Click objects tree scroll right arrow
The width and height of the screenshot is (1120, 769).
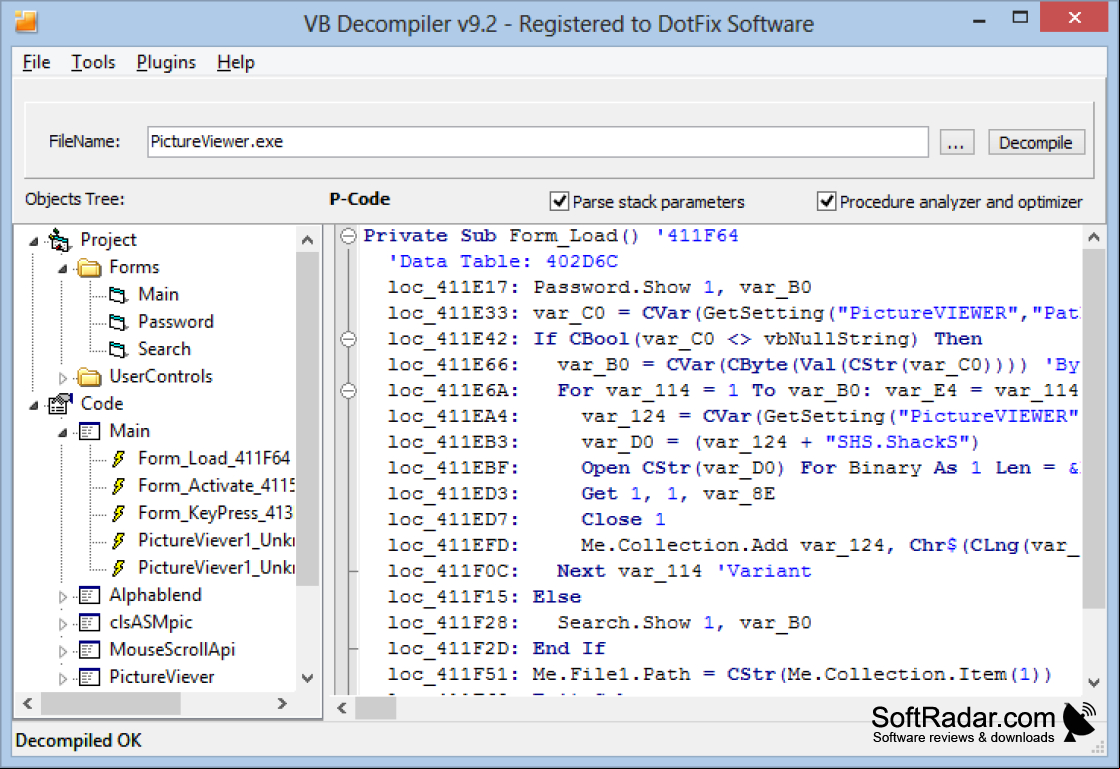[x=282, y=703]
